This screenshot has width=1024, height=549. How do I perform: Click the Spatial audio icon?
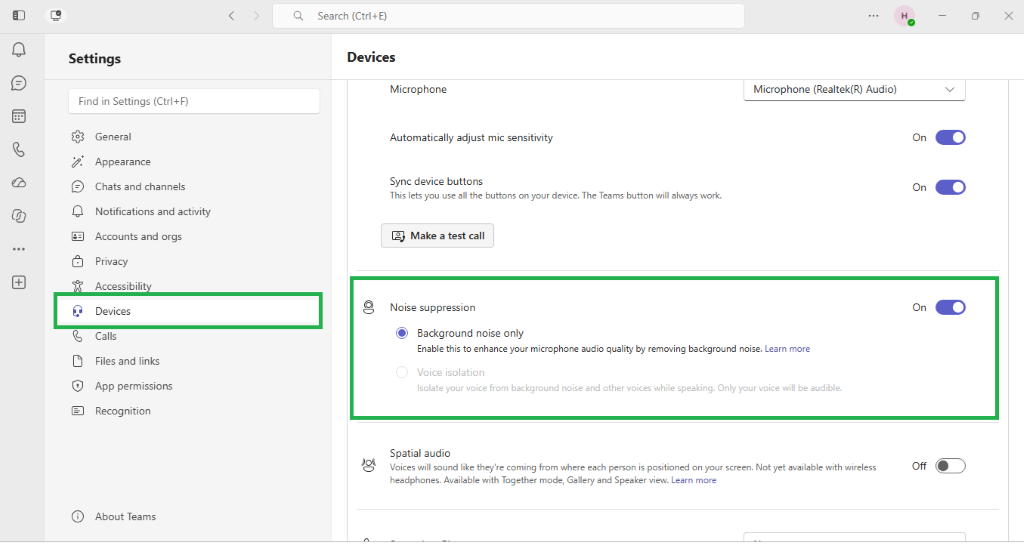coord(369,465)
